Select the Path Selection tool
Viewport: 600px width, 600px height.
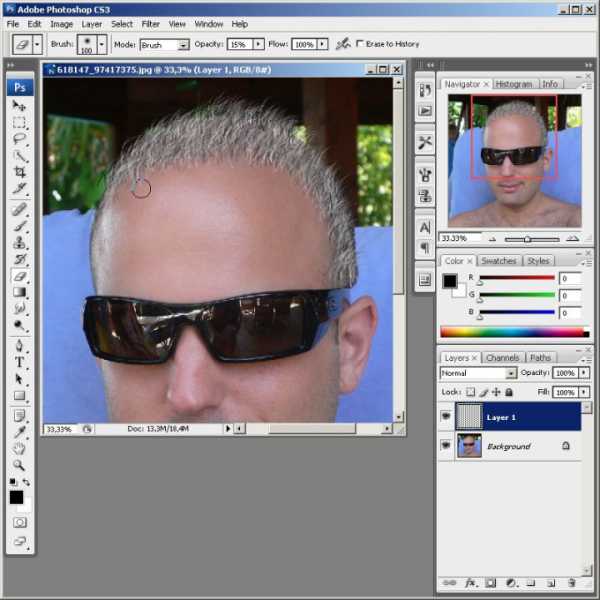pyautogui.click(x=19, y=379)
